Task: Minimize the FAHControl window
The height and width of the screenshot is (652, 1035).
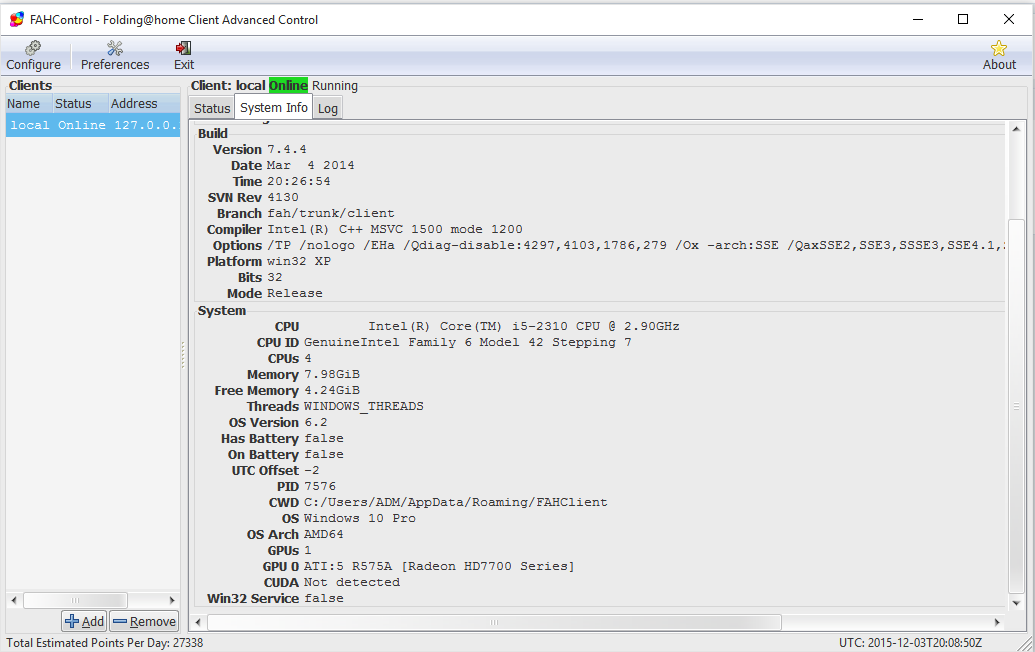Action: pos(918,19)
